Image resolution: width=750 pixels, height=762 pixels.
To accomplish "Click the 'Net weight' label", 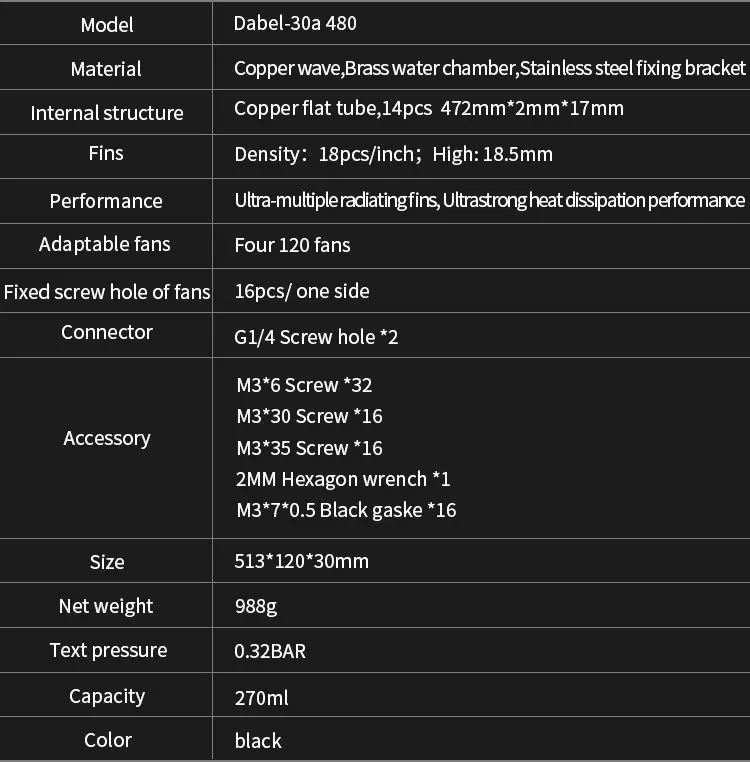I will pyautogui.click(x=106, y=606).
